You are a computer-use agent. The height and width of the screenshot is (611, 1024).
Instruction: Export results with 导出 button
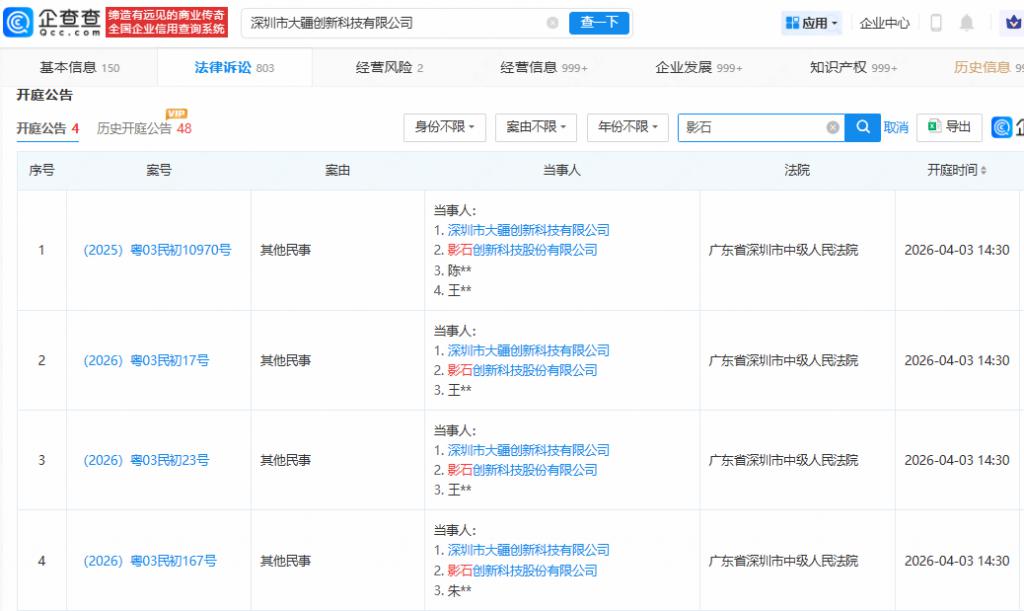pos(949,127)
